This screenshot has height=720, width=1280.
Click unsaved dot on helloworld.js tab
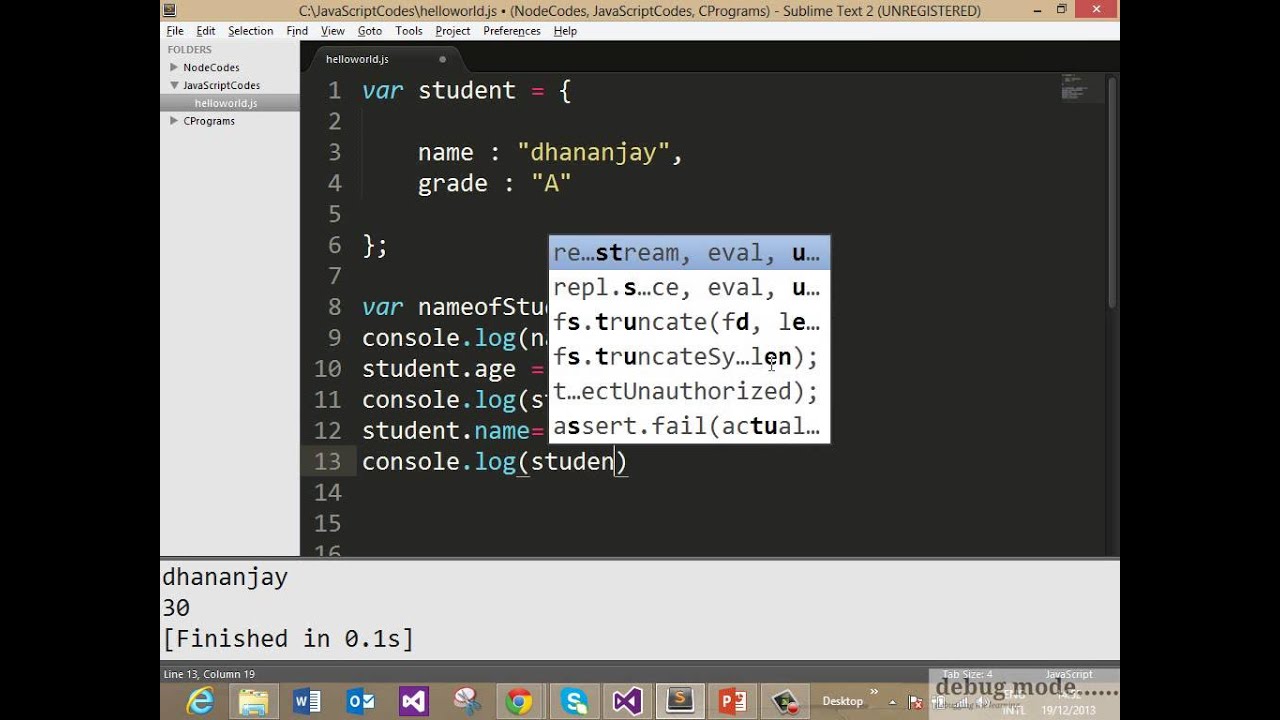pyautogui.click(x=443, y=59)
